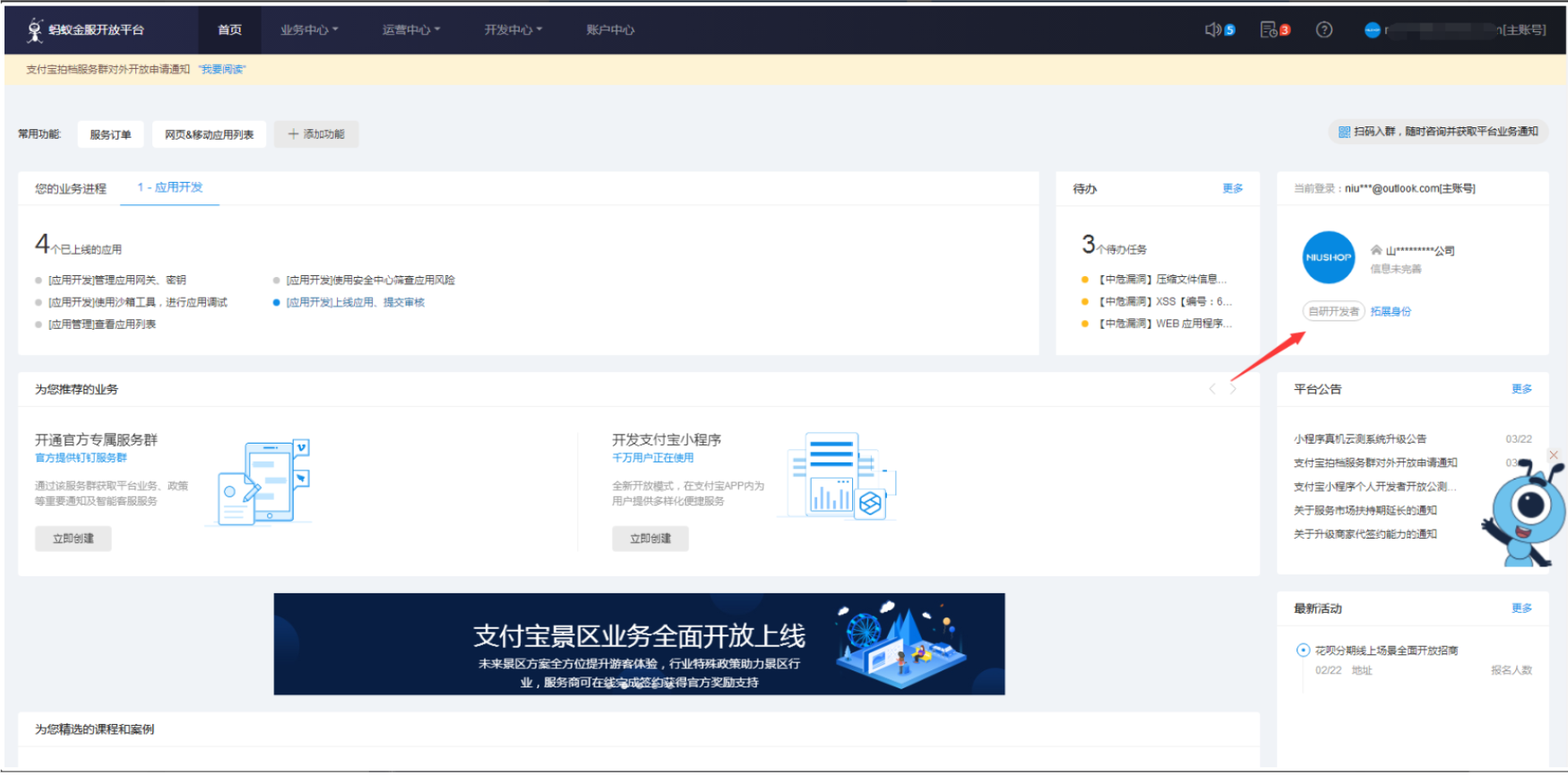Open the task list icon with badge 3

tap(1269, 30)
